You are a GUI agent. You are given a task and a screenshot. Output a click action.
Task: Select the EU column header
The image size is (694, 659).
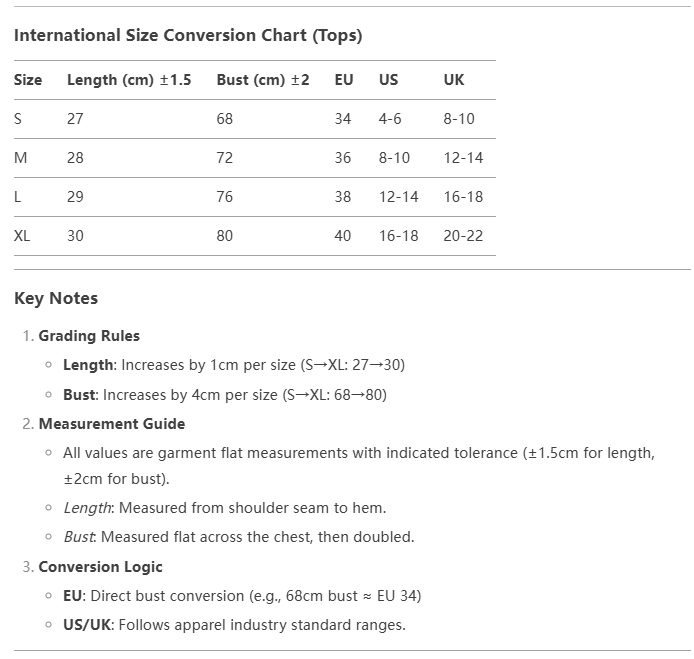(344, 80)
